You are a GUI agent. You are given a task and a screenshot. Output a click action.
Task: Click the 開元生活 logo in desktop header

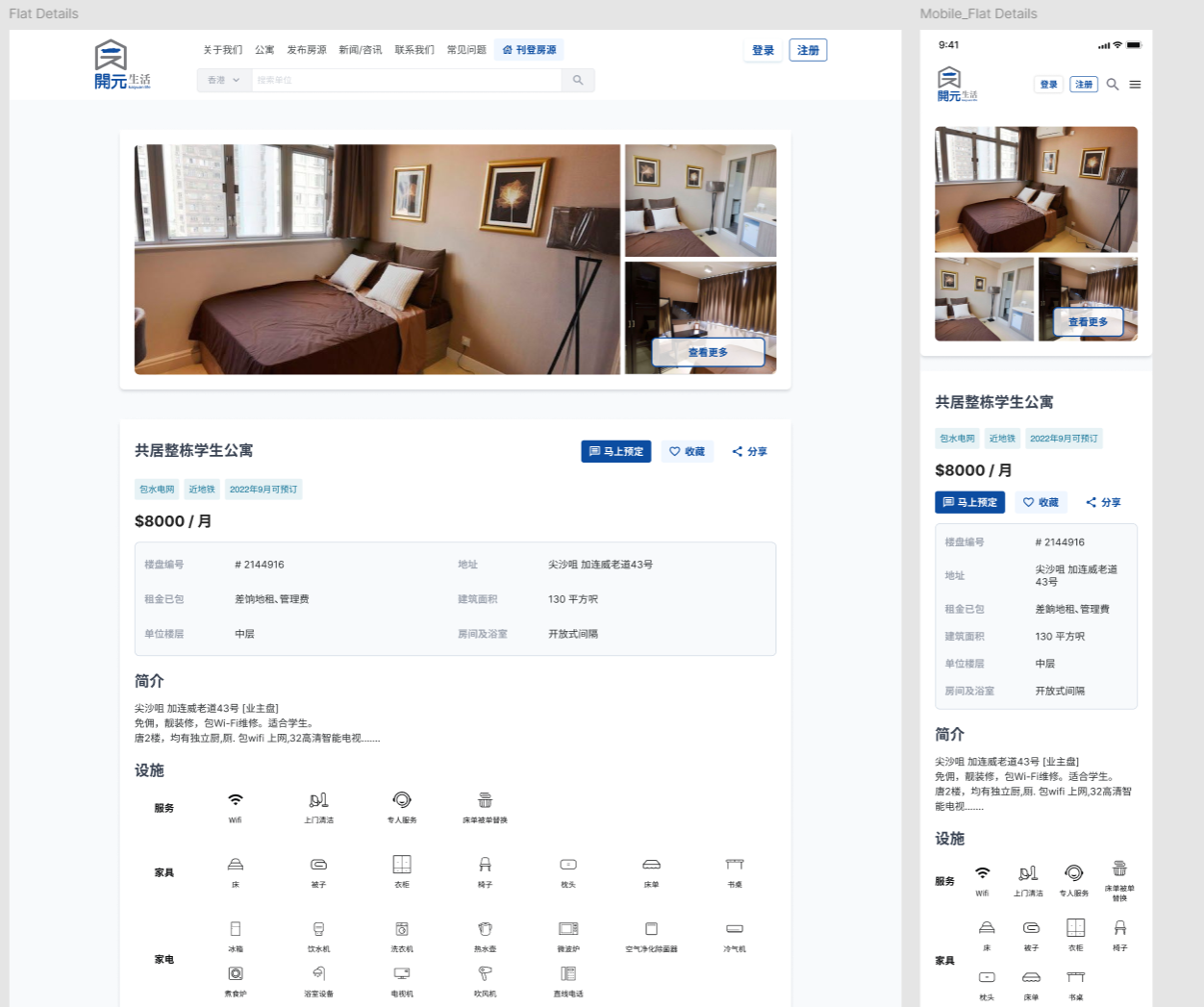[122, 64]
